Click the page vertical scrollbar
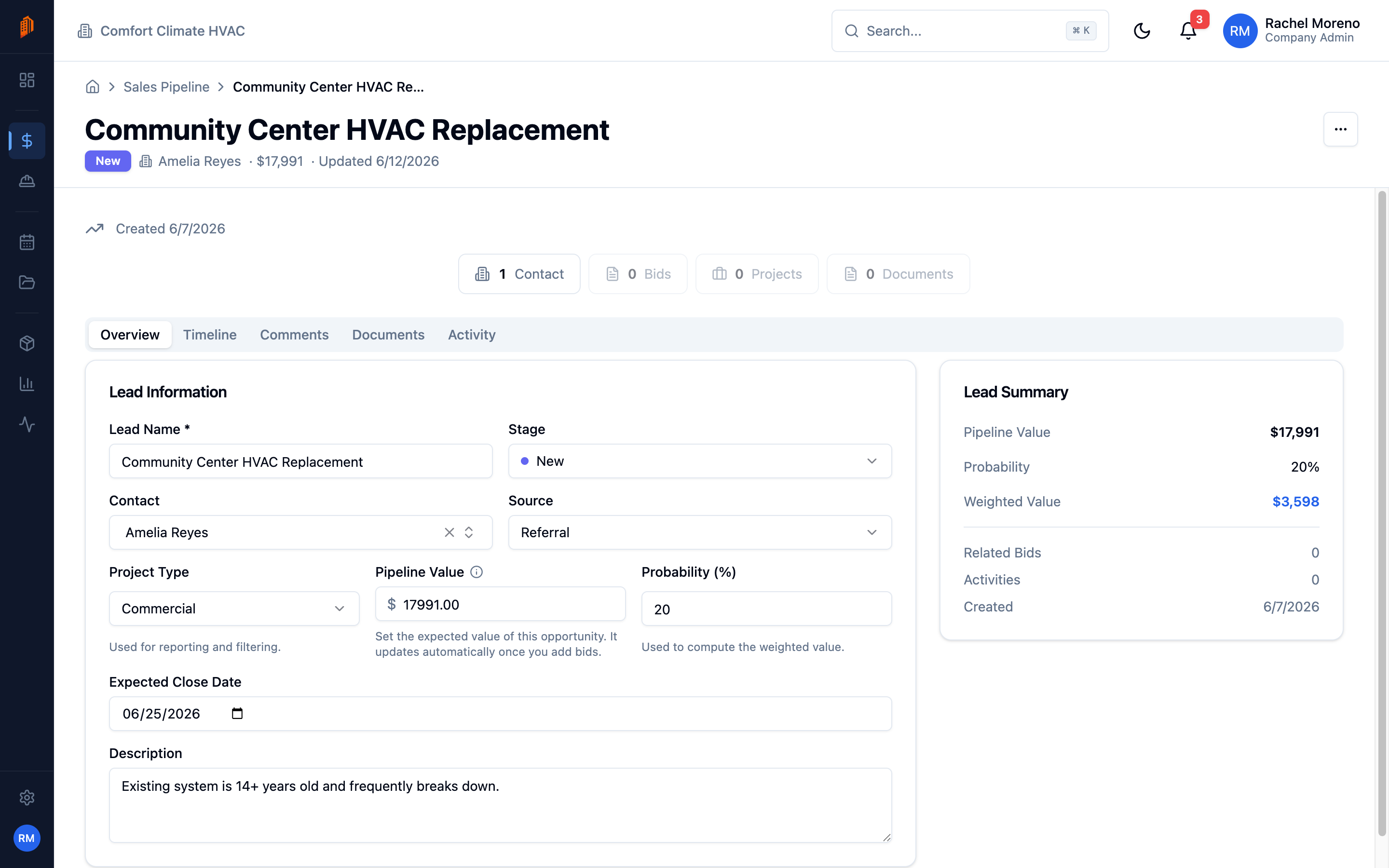The height and width of the screenshot is (868, 1389). [1382, 514]
